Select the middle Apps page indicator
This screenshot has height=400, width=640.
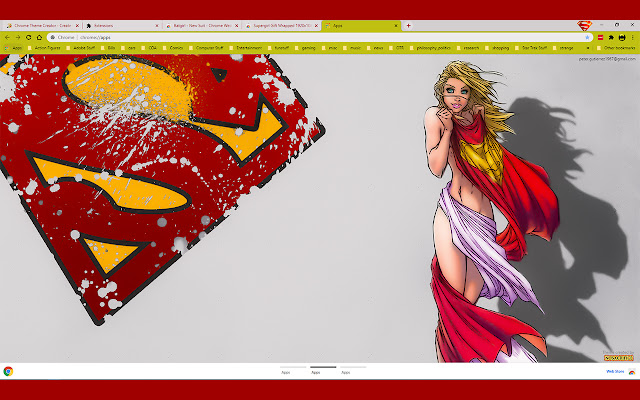323,370
